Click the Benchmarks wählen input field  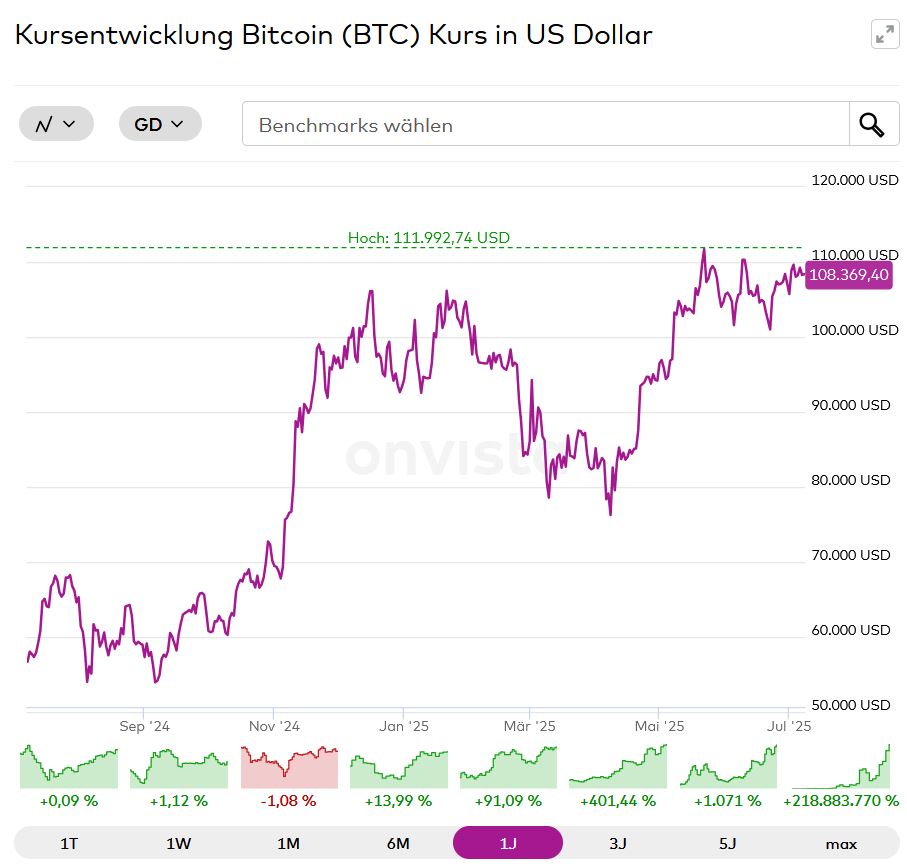(545, 125)
